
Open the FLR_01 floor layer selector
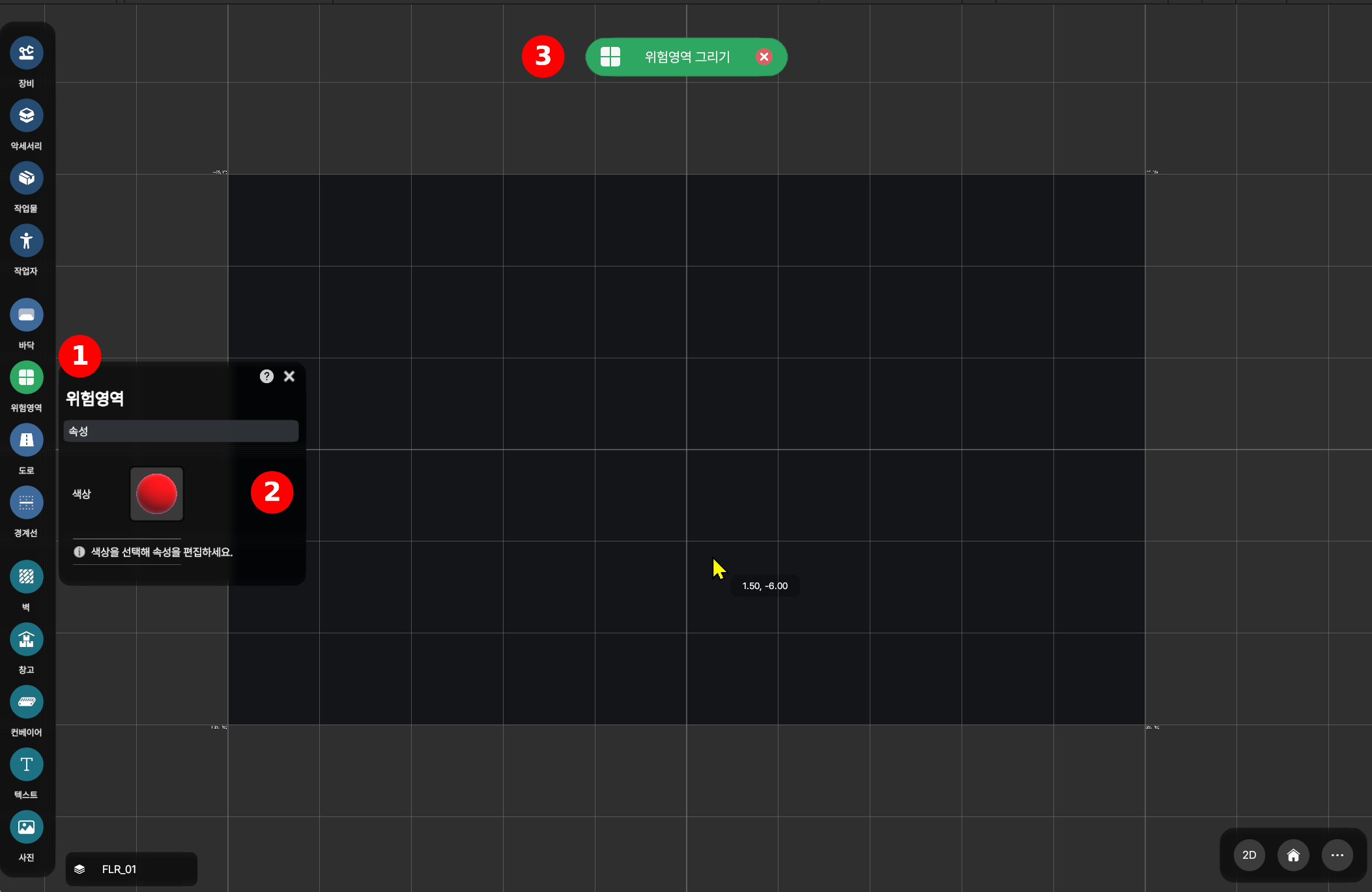(131, 869)
